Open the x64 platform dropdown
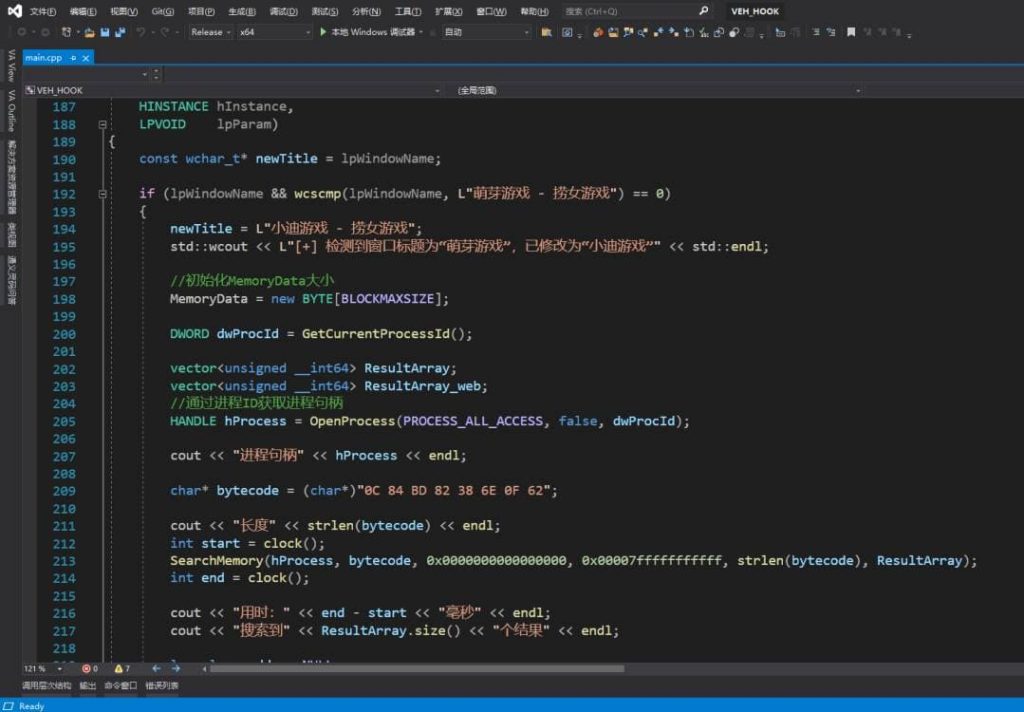This screenshot has height=712, width=1024. pos(307,32)
